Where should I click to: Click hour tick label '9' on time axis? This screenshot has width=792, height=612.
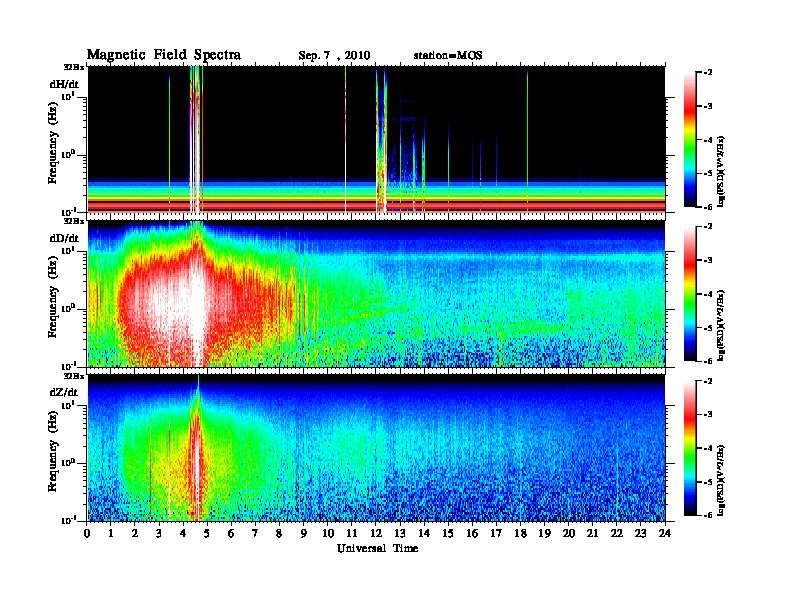[x=304, y=534]
